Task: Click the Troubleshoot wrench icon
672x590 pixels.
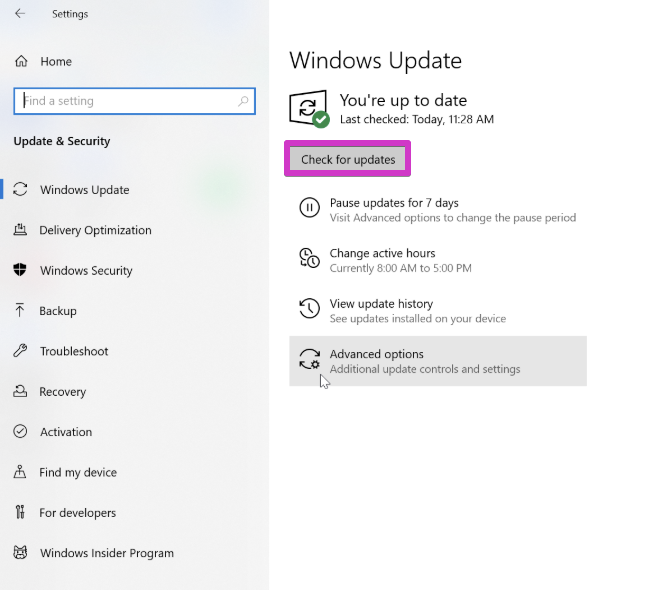Action: (20, 350)
